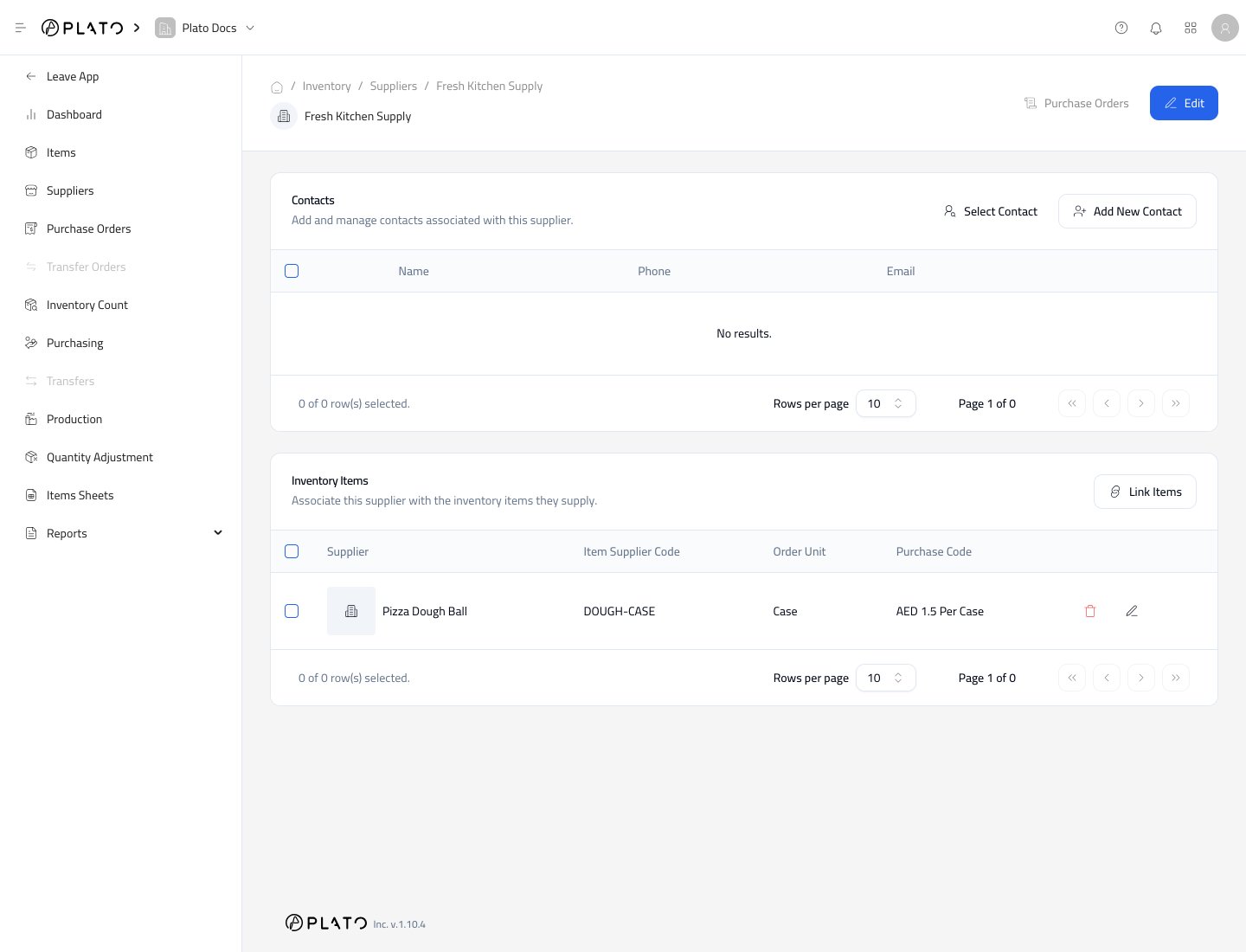Open Production in sidebar

coord(121,419)
